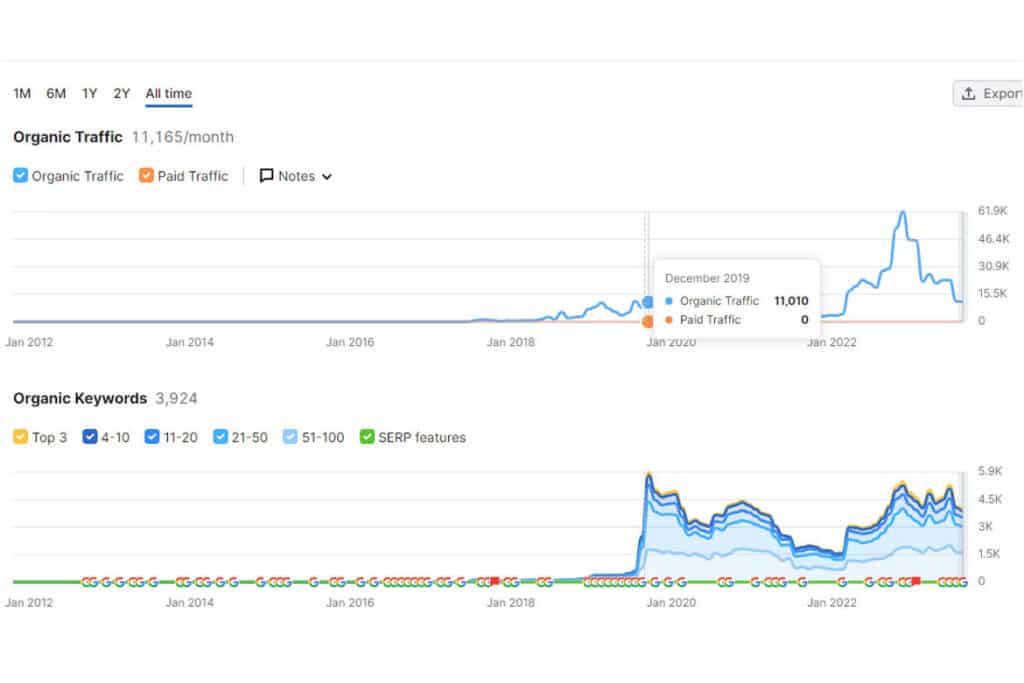Toggle the Top 3 keywords checkbox
Image resolution: width=1024 pixels, height=683 pixels.
[x=20, y=437]
